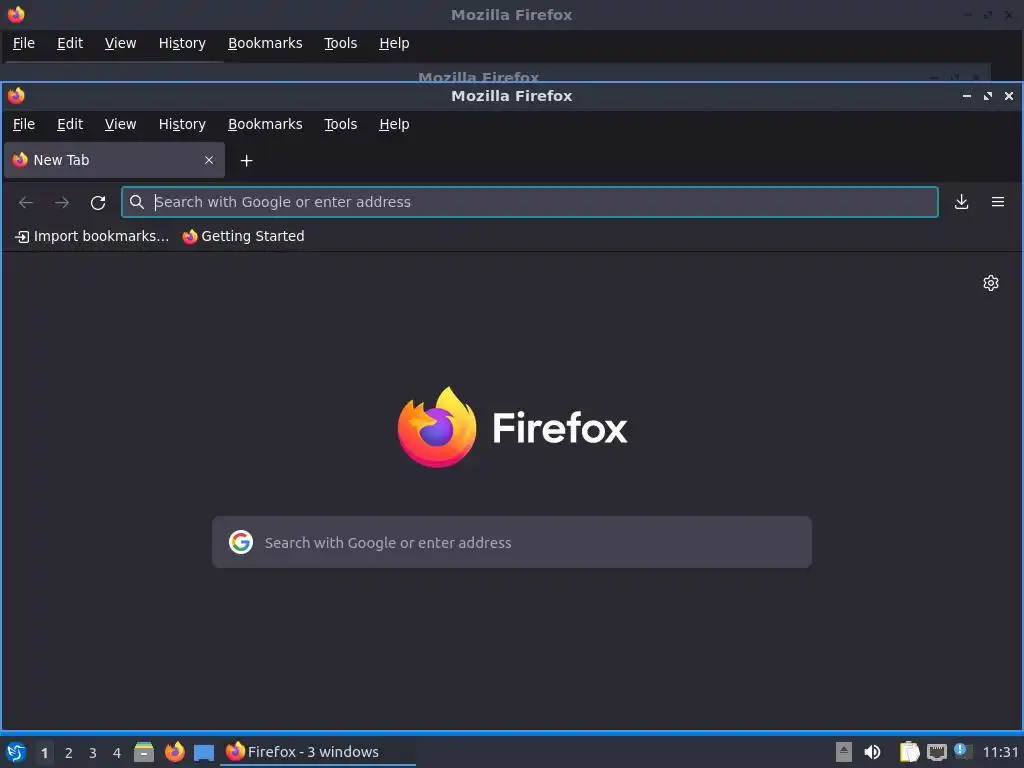The height and width of the screenshot is (768, 1024).
Task: Minimize the front Firefox window
Action: (967, 96)
